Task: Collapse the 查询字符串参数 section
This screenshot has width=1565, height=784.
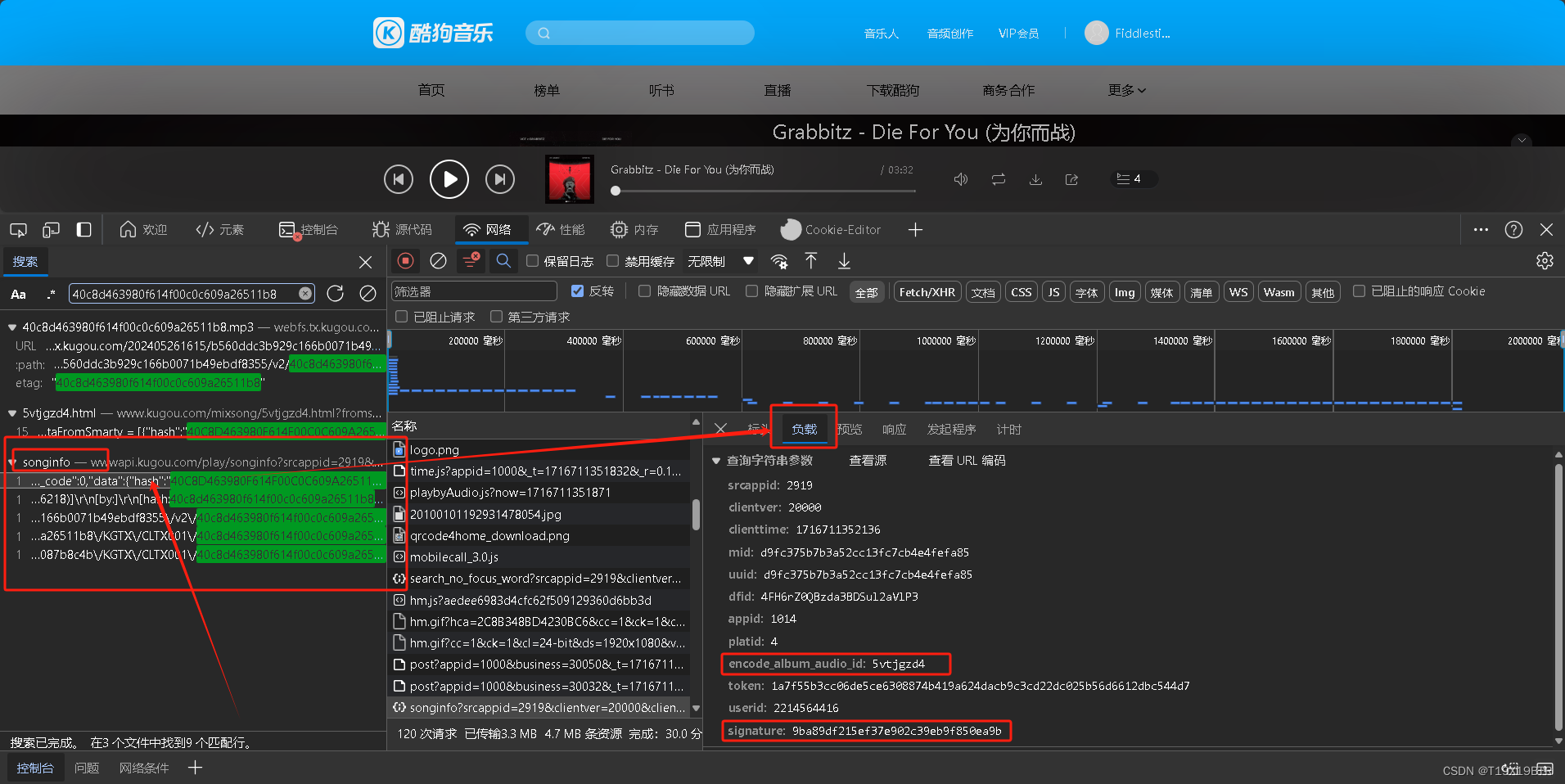Action: coord(716,461)
